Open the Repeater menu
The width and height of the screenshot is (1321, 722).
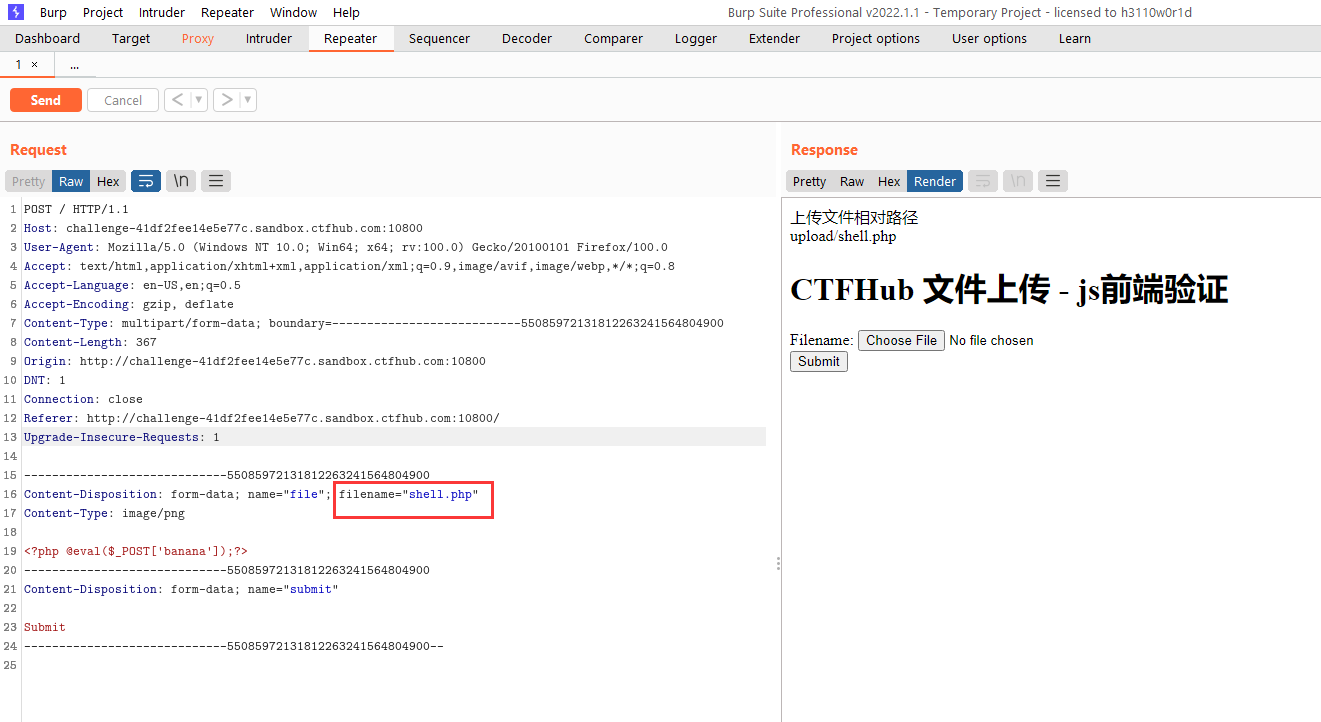227,12
